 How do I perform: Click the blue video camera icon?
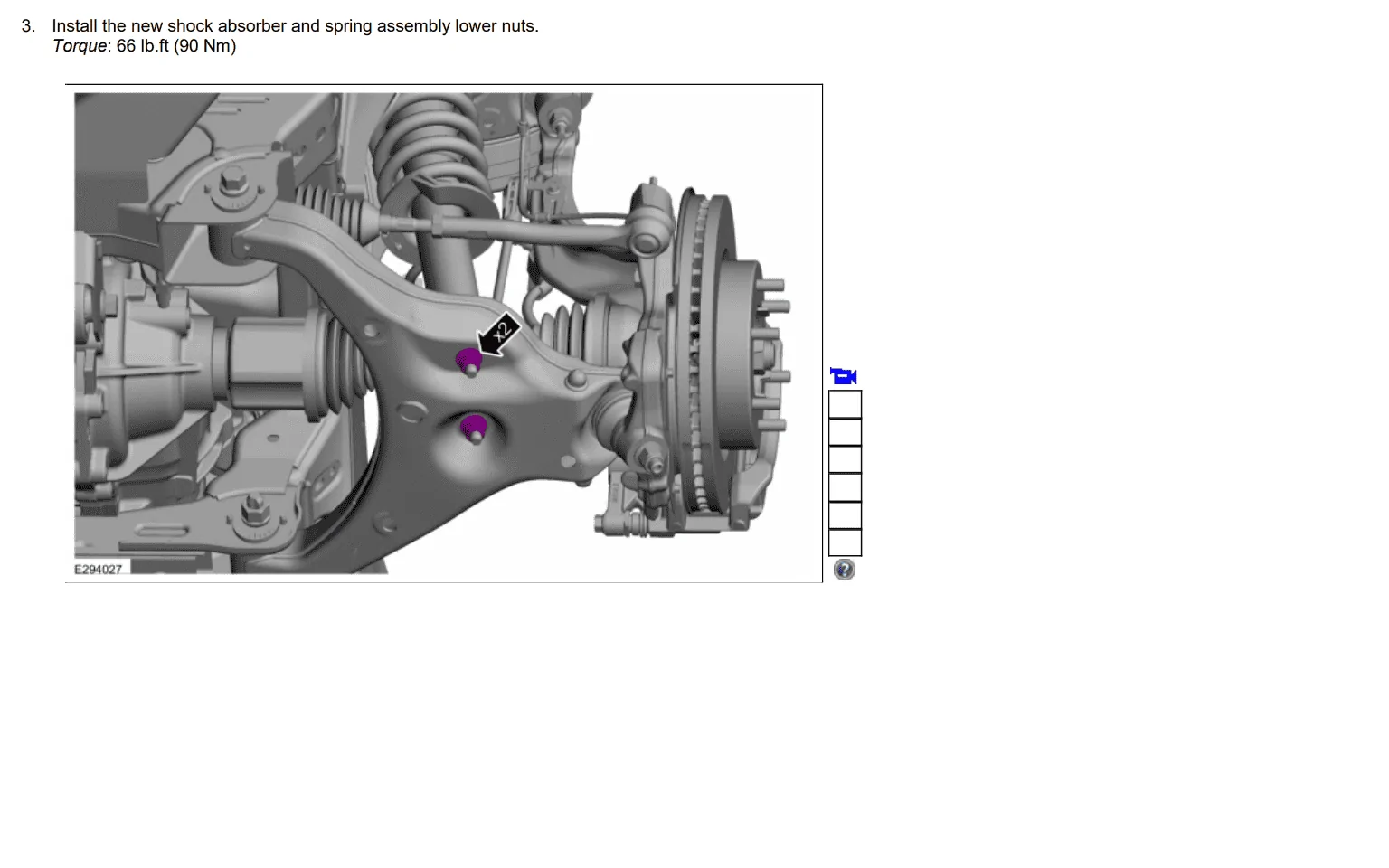click(x=843, y=376)
